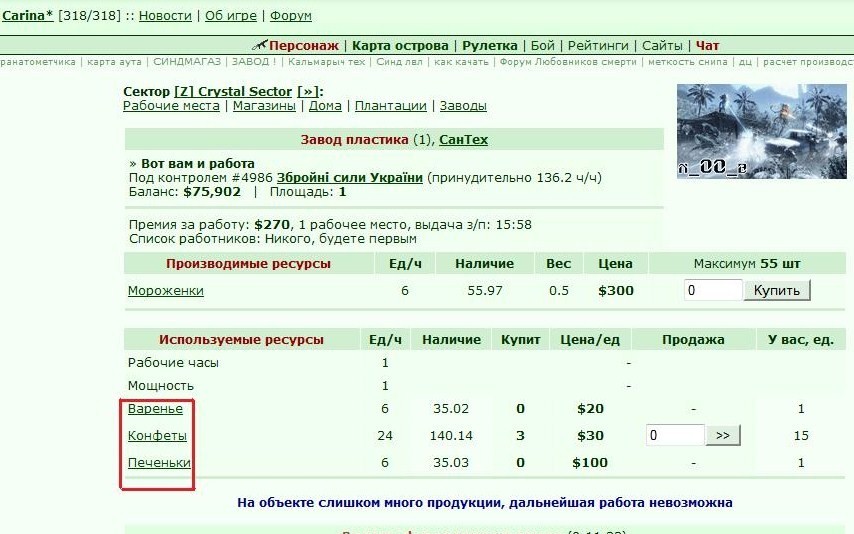Click the Мороженки price $300
854x534 pixels.
tap(616, 290)
